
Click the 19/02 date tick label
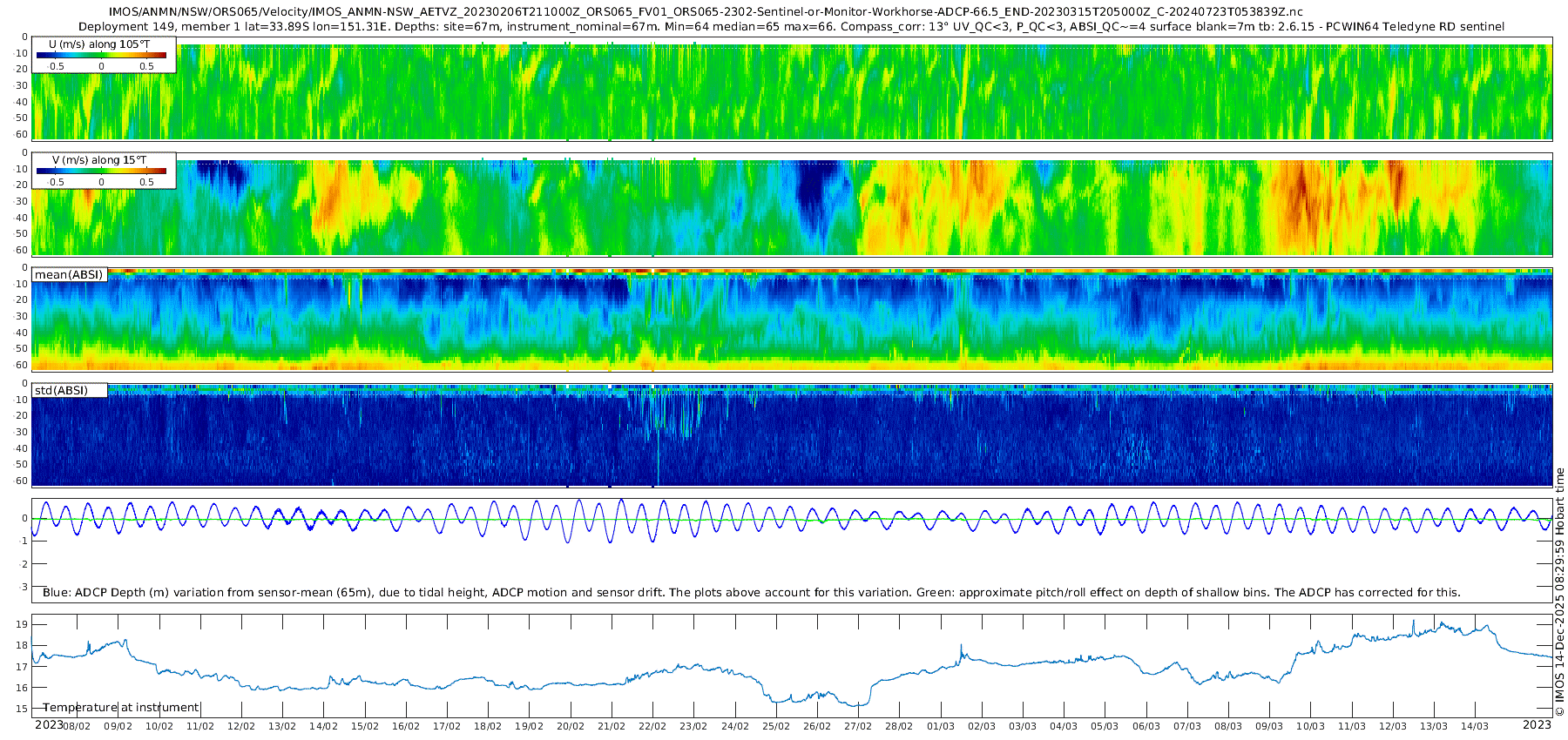click(x=530, y=726)
